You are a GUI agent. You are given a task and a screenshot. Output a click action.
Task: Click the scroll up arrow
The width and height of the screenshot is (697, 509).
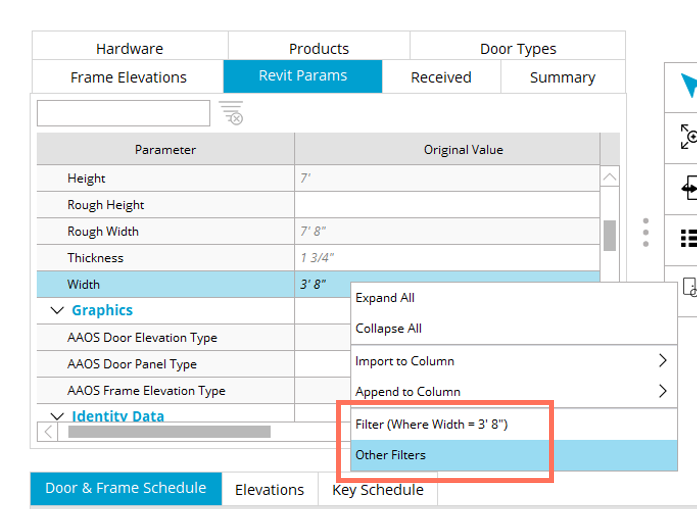click(x=609, y=177)
